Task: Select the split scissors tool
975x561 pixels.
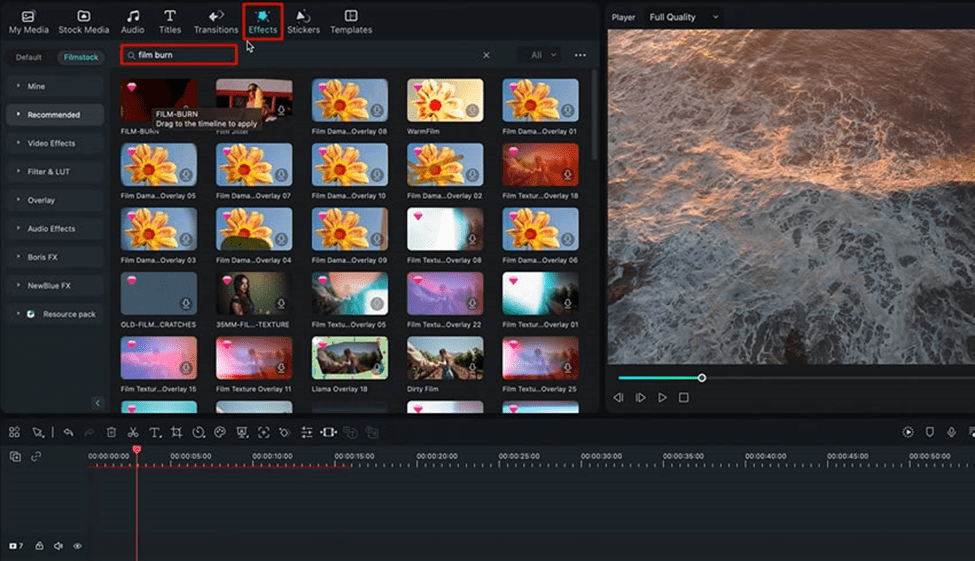Action: click(x=132, y=432)
